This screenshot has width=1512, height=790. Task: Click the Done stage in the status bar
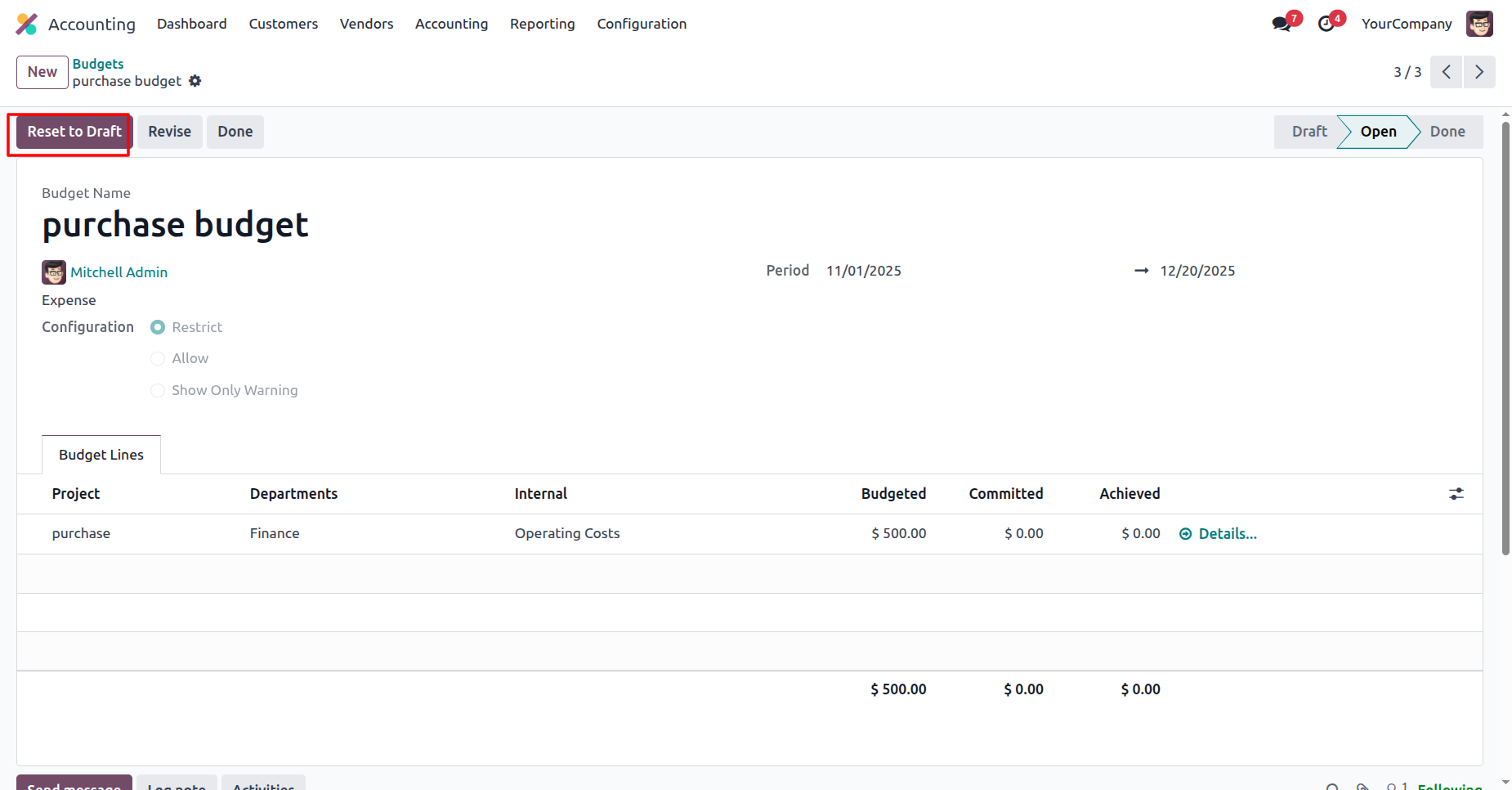tap(1447, 132)
